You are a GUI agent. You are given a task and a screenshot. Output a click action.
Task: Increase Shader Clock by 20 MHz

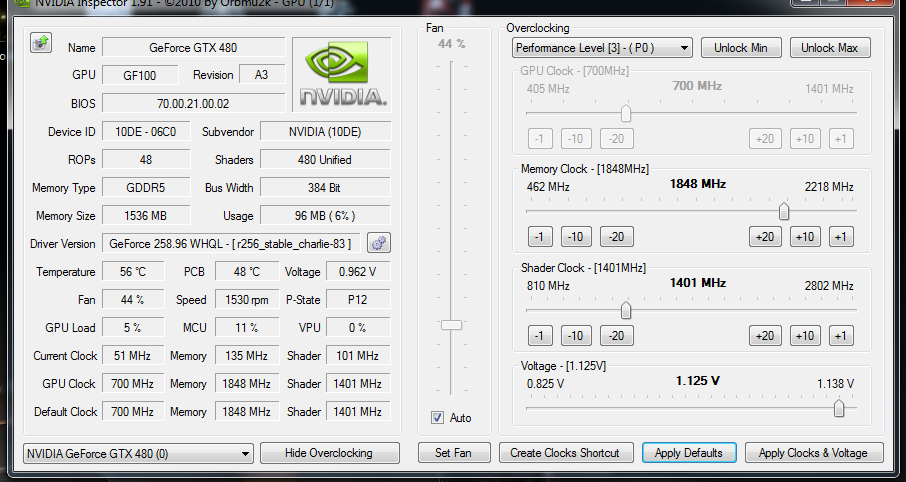pos(765,335)
